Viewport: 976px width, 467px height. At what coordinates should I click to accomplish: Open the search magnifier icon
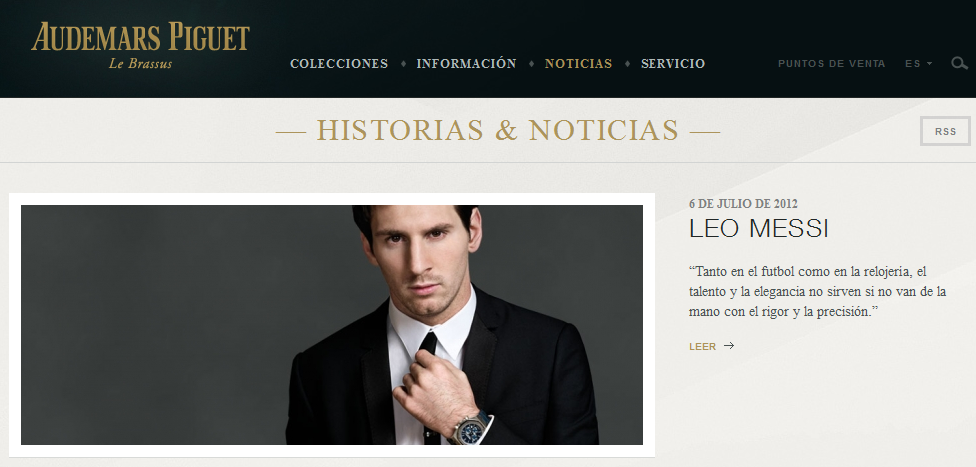pyautogui.click(x=959, y=63)
